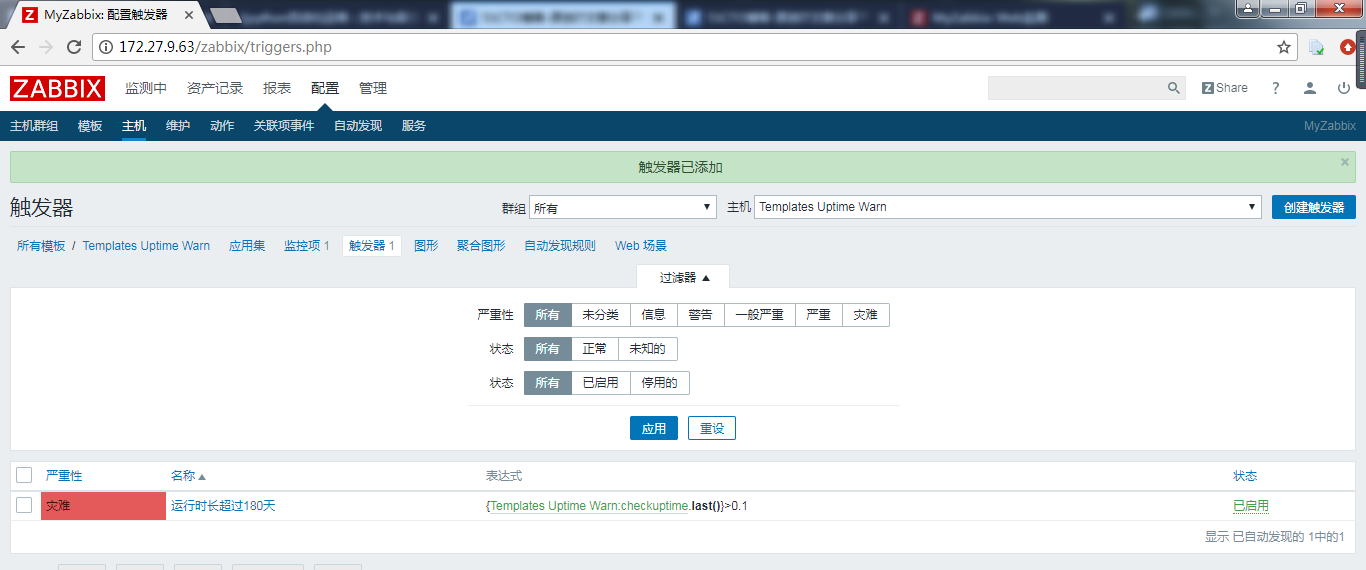Go to 模板 submenu

tap(90, 126)
